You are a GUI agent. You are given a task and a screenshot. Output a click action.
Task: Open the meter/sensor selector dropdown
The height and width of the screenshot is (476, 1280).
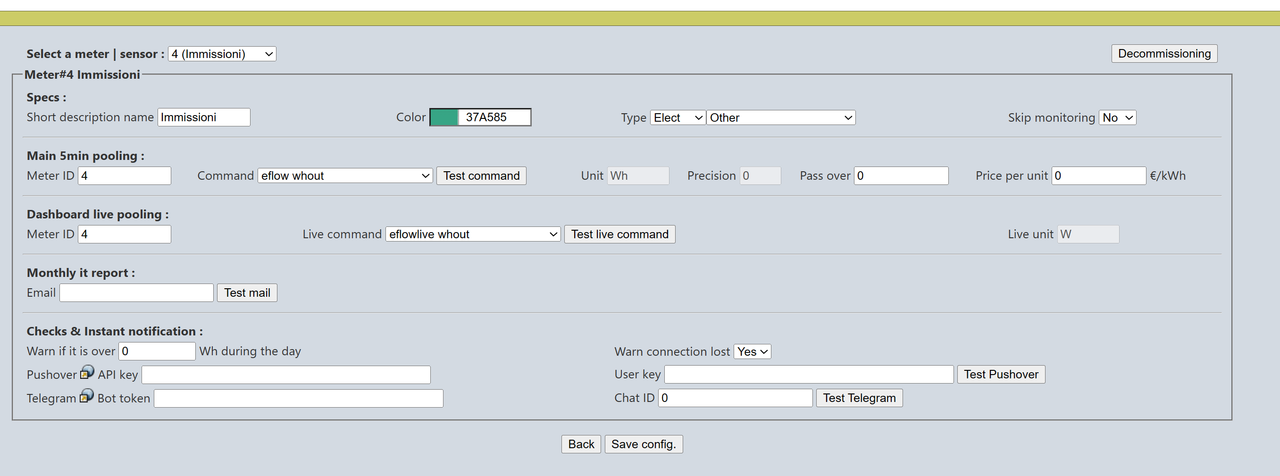coord(222,54)
